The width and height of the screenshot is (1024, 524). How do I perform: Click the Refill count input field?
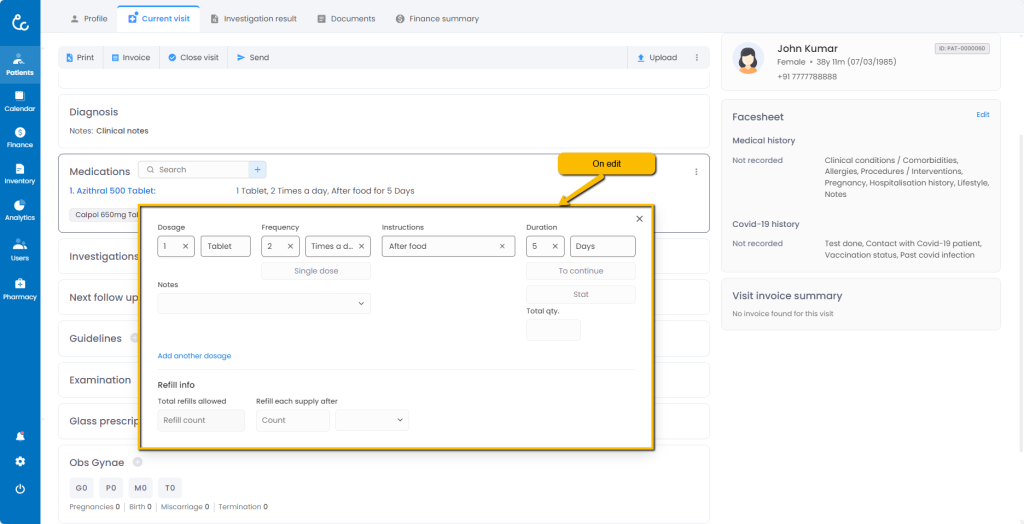click(201, 421)
